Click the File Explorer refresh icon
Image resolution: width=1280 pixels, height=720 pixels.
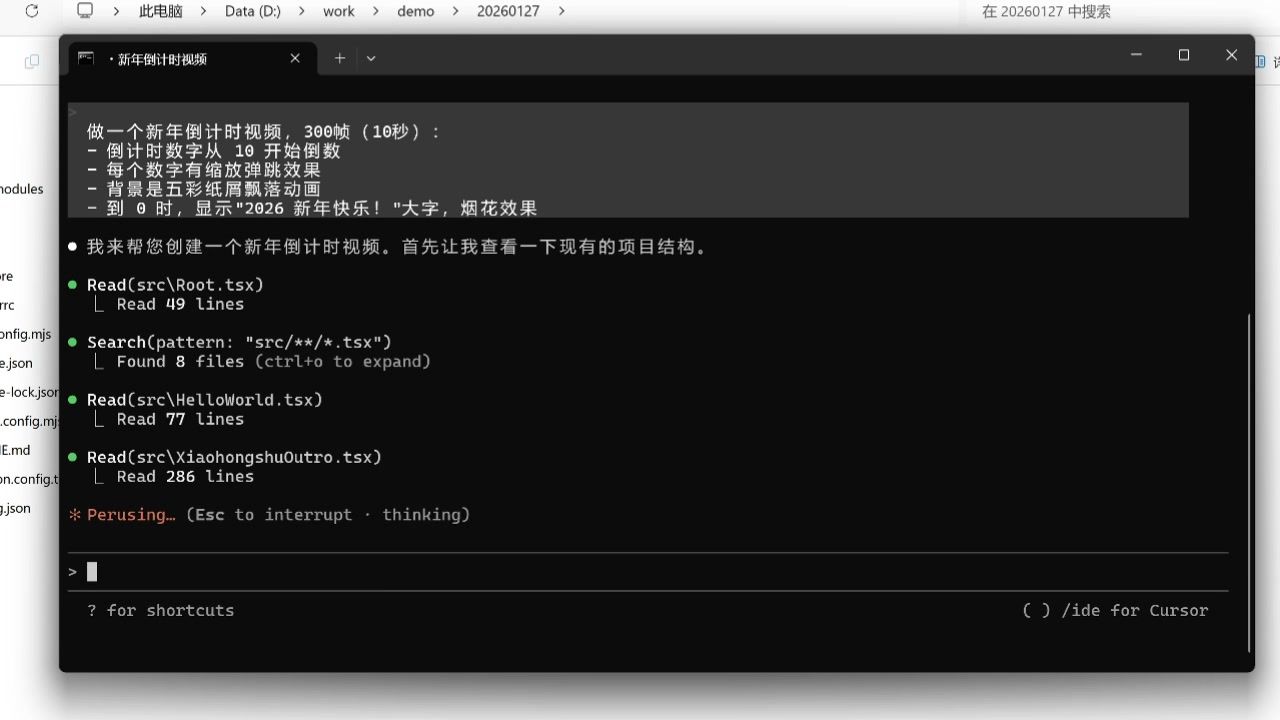32,11
